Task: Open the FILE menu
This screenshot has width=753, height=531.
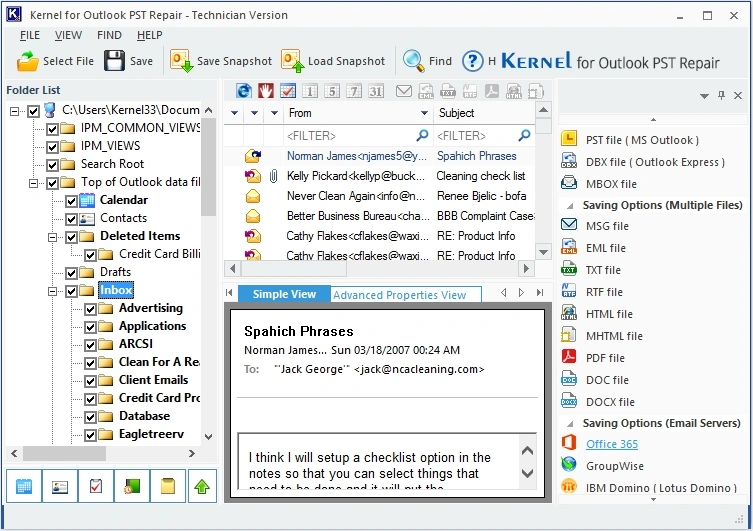Action: (x=30, y=35)
